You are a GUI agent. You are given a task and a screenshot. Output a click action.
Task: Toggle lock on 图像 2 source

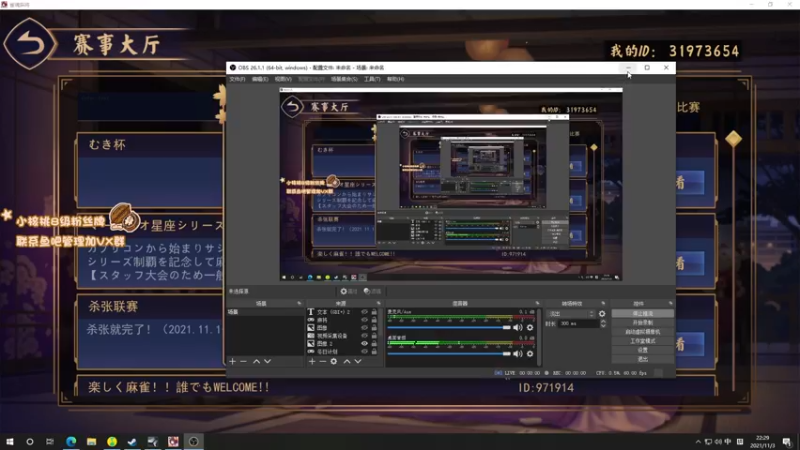coord(374,344)
